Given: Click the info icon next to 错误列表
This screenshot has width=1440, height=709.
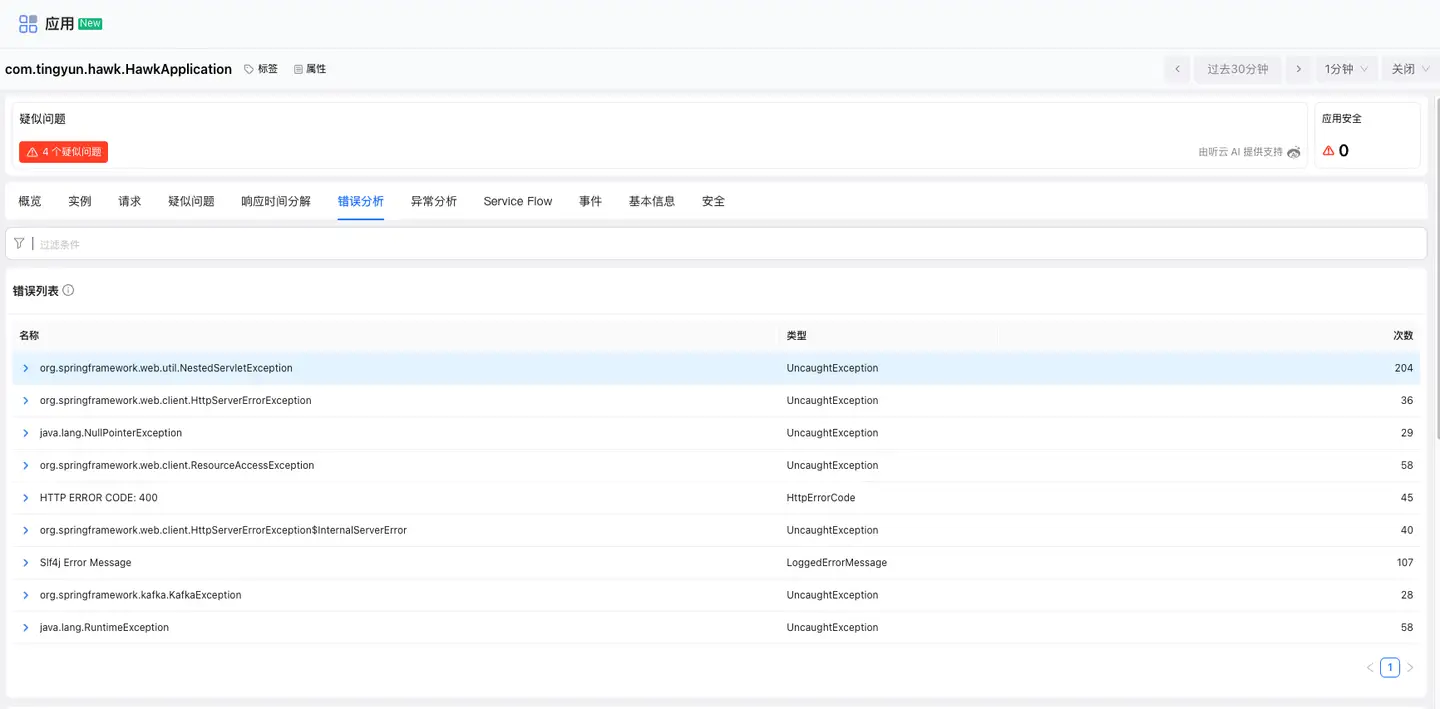Looking at the screenshot, I should pyautogui.click(x=67, y=290).
